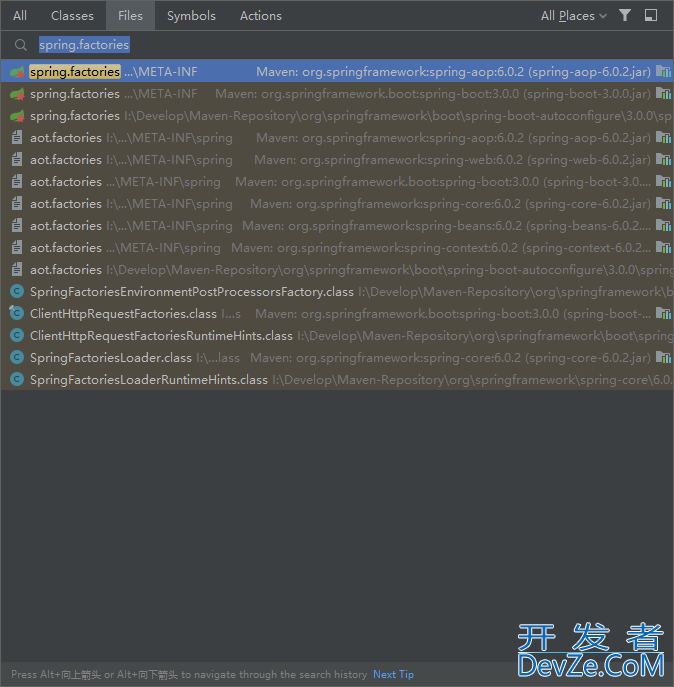Select aot.factories from spring-context-6.0.2 entry

pyautogui.click(x=337, y=248)
